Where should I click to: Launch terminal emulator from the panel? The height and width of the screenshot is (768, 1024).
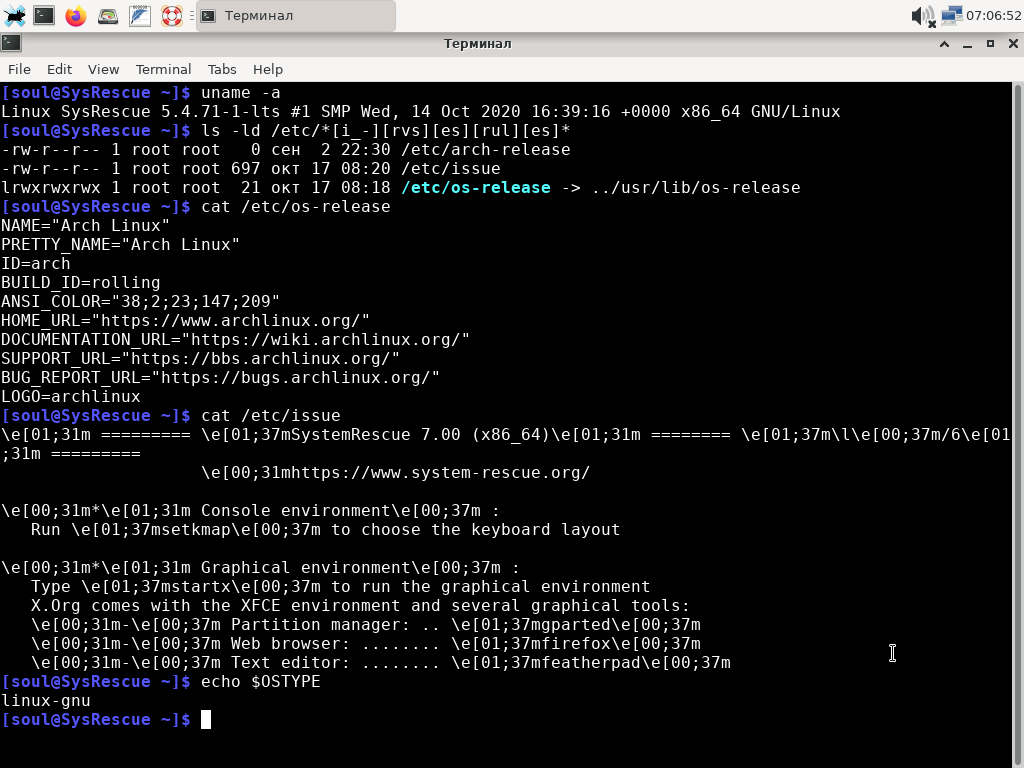(x=44, y=15)
